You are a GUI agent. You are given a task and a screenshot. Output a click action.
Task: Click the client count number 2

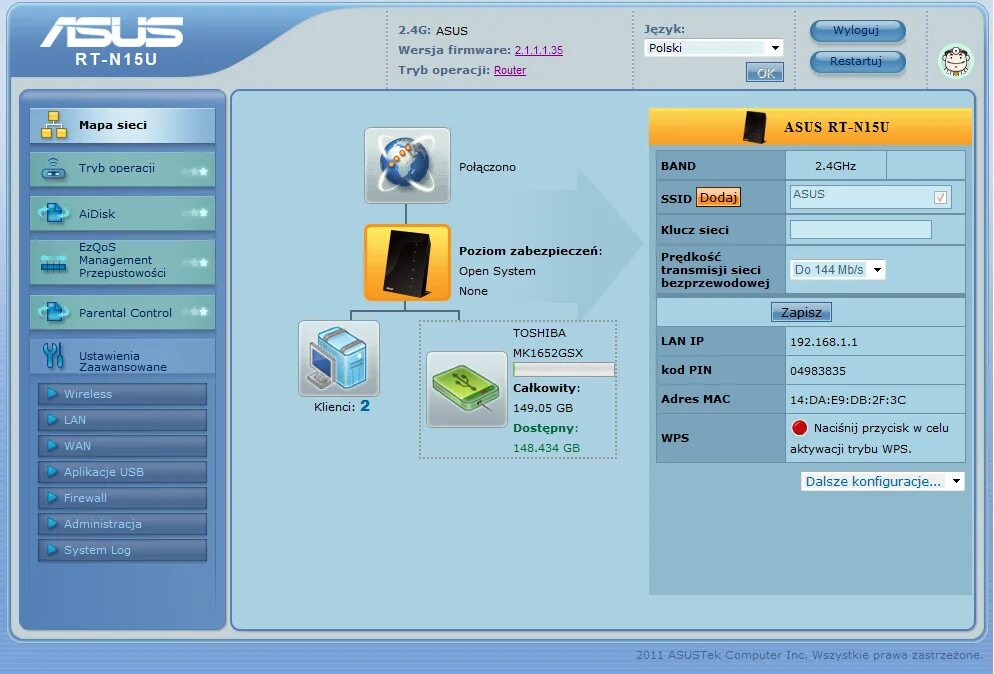[365, 406]
